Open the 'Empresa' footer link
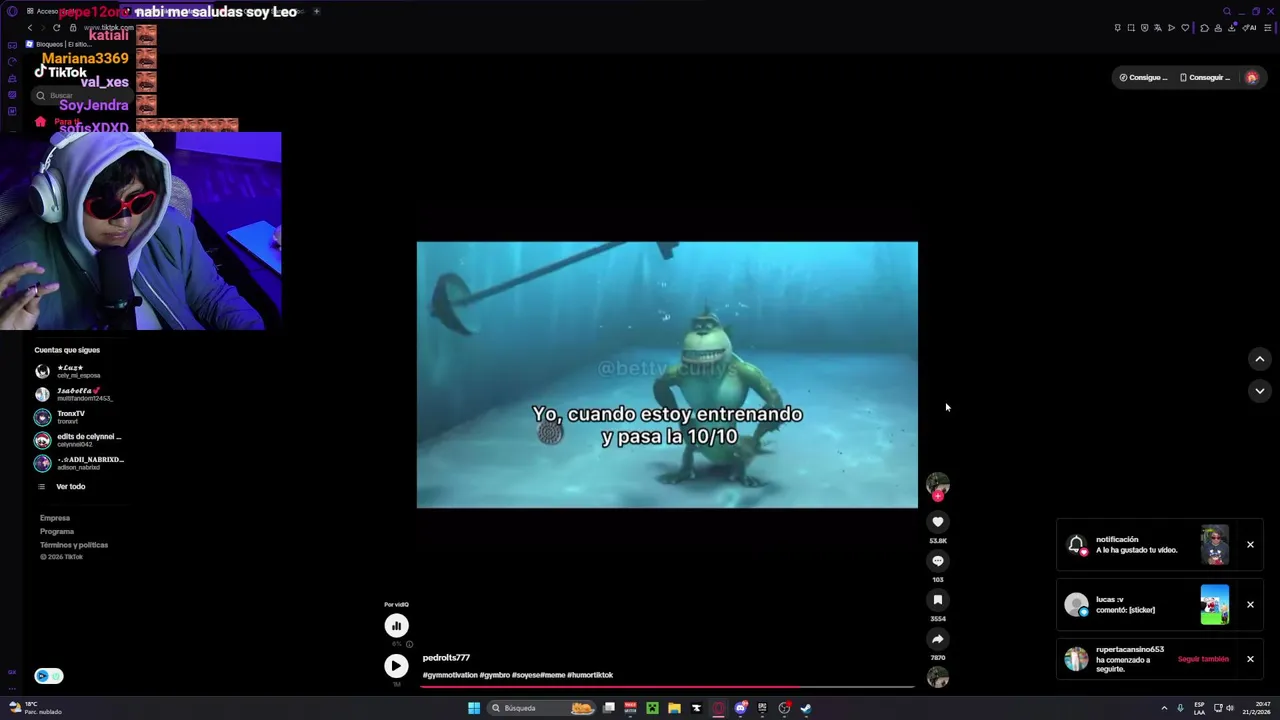Viewport: 1280px width, 720px height. coord(55,518)
